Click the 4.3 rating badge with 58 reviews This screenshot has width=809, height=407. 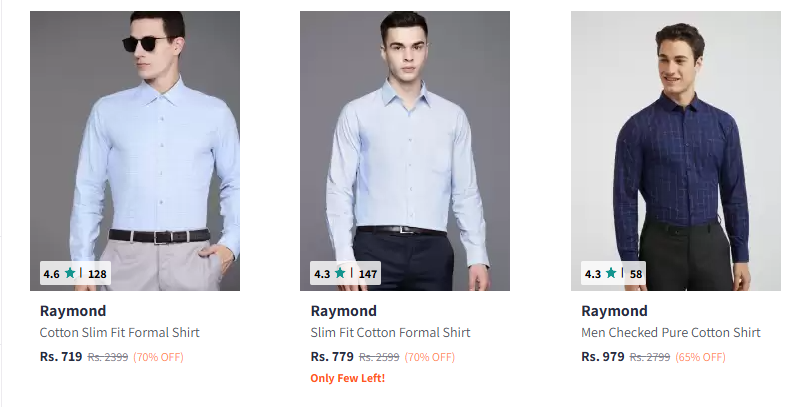[614, 273]
